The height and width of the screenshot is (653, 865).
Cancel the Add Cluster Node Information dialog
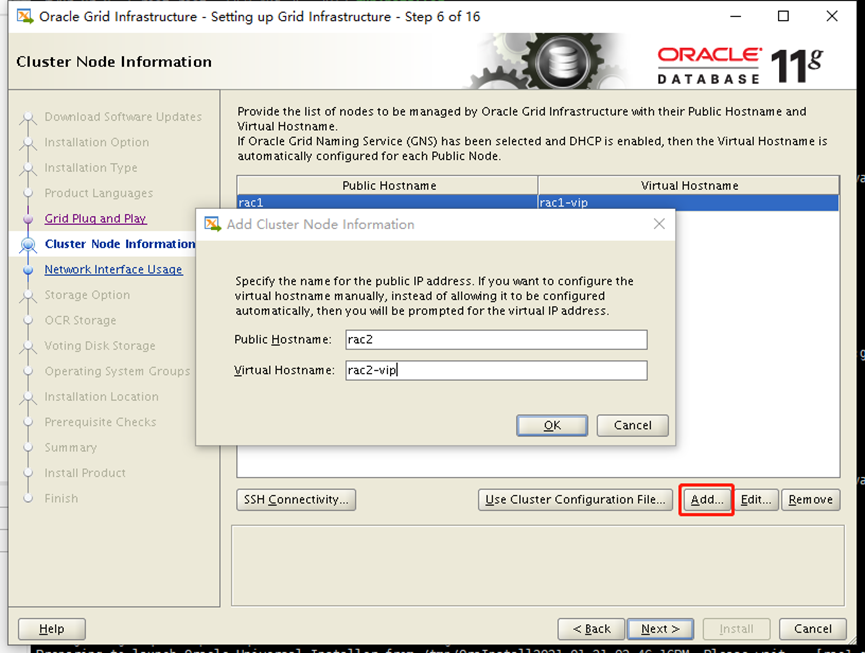[632, 425]
